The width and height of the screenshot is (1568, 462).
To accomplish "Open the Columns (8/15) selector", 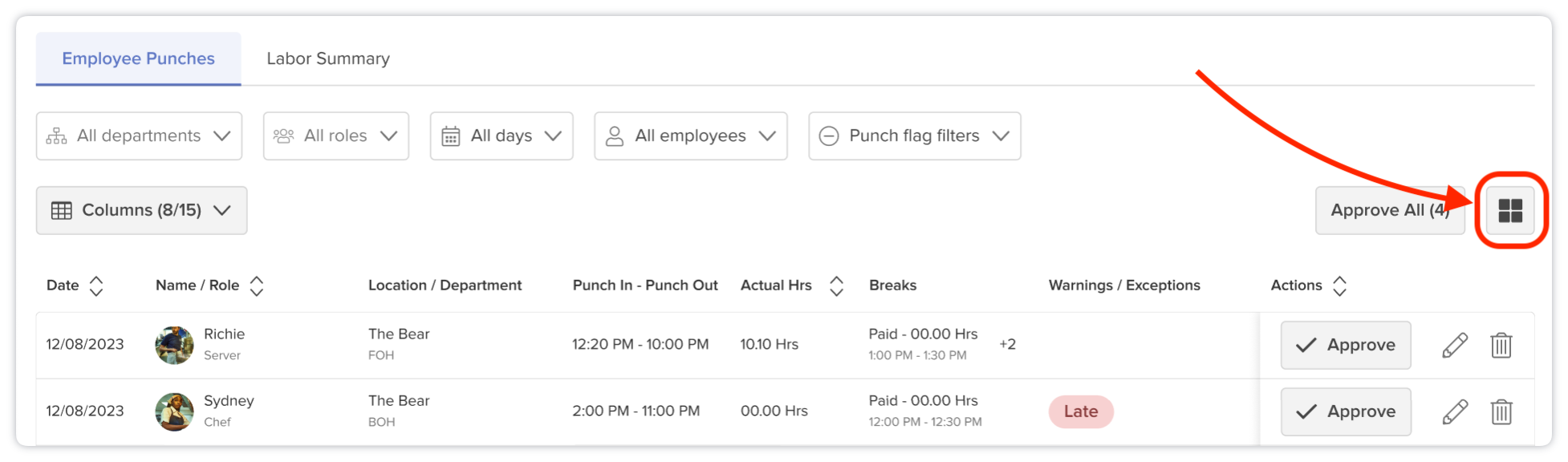I will [x=141, y=210].
